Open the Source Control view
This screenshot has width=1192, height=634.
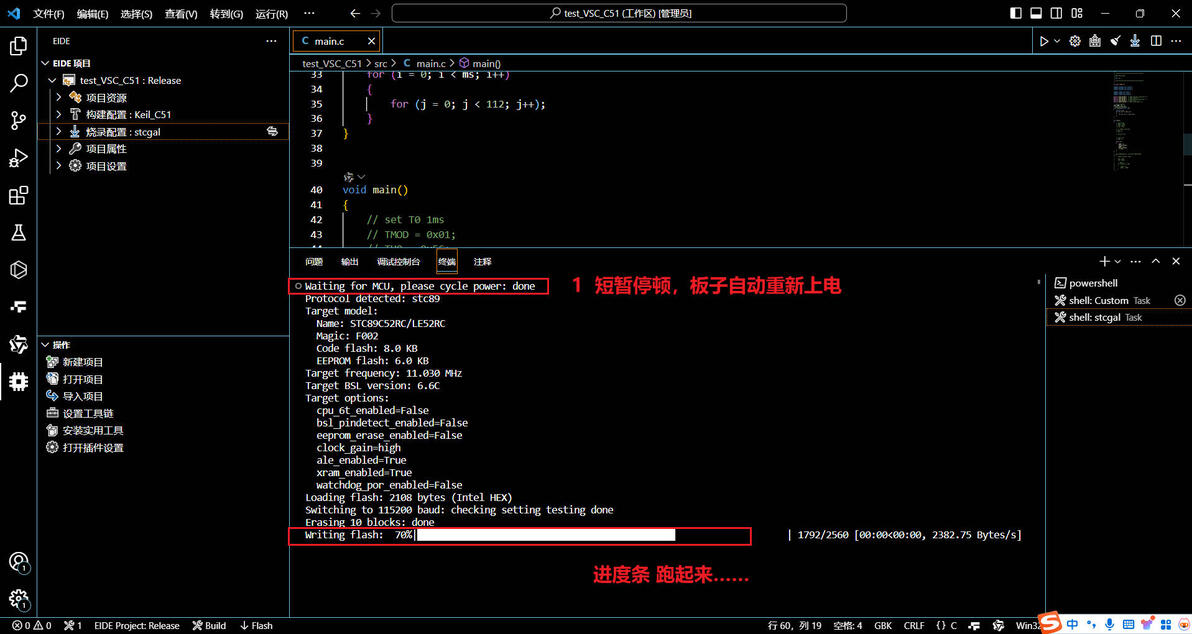coord(18,120)
